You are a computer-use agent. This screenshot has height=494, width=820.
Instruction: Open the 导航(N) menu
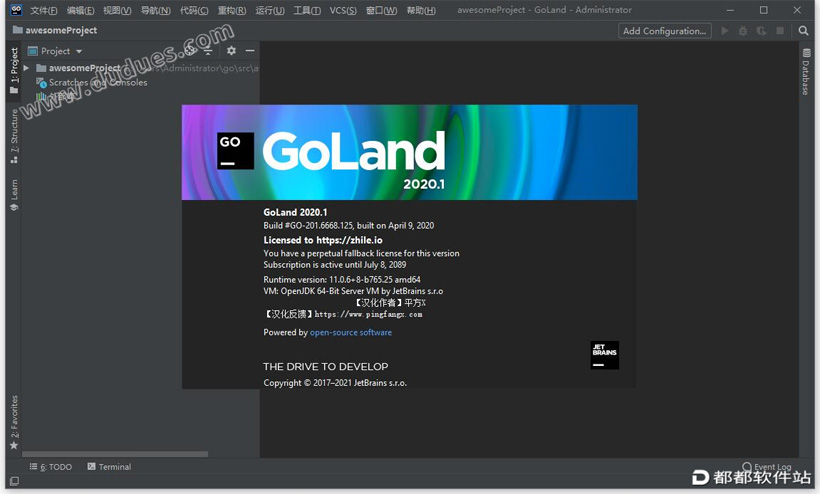155,10
